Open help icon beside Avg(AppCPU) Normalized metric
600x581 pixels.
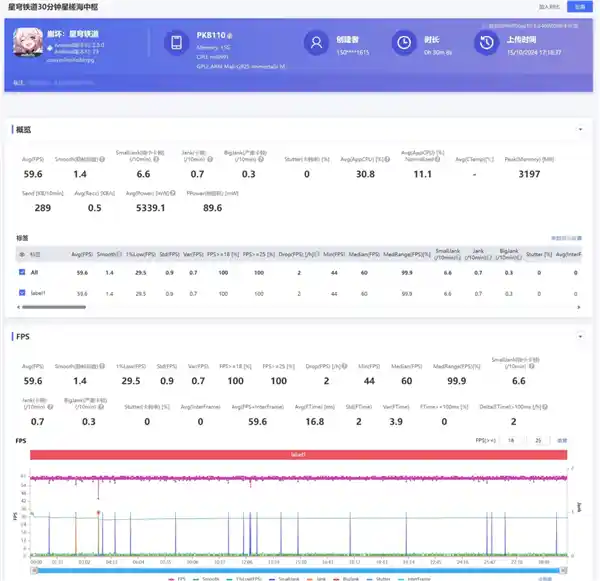[x=437, y=159]
